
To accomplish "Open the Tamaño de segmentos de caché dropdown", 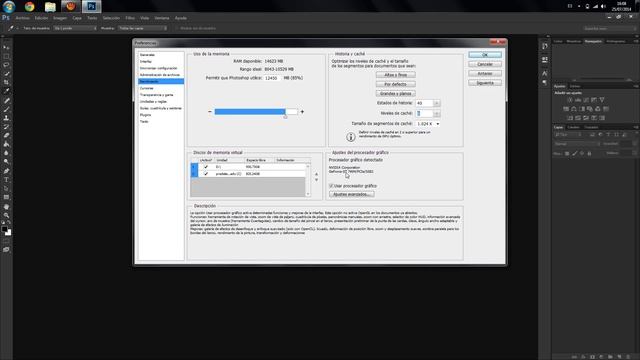I will click(x=427, y=124).
